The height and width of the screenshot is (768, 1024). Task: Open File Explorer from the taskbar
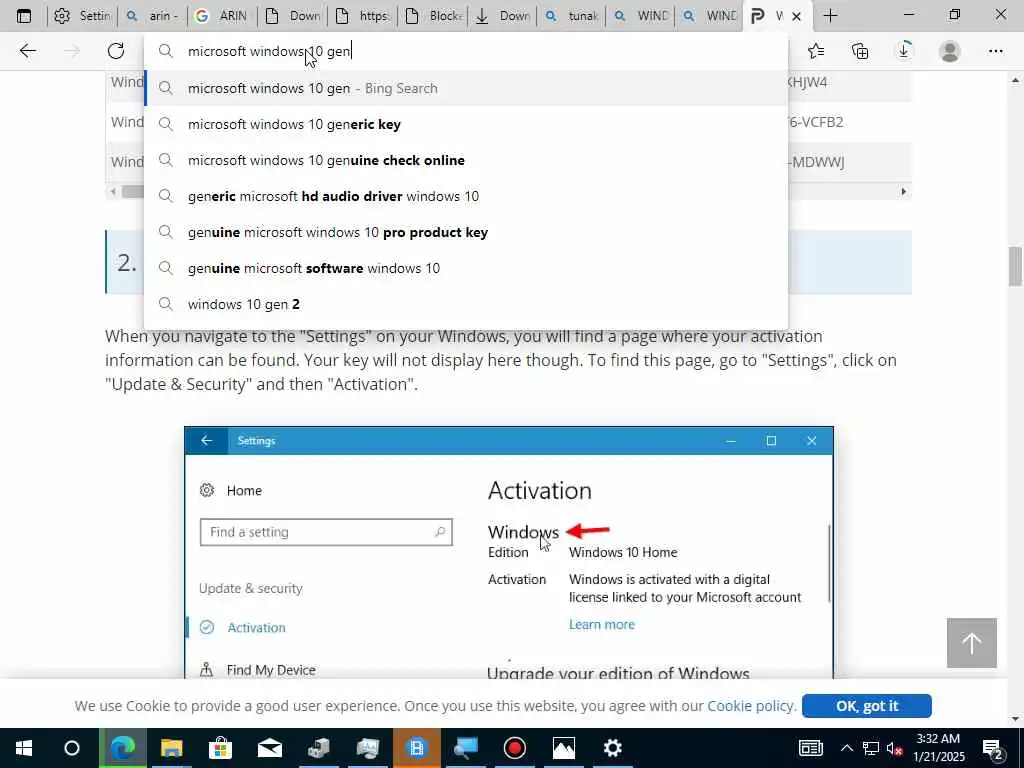172,748
